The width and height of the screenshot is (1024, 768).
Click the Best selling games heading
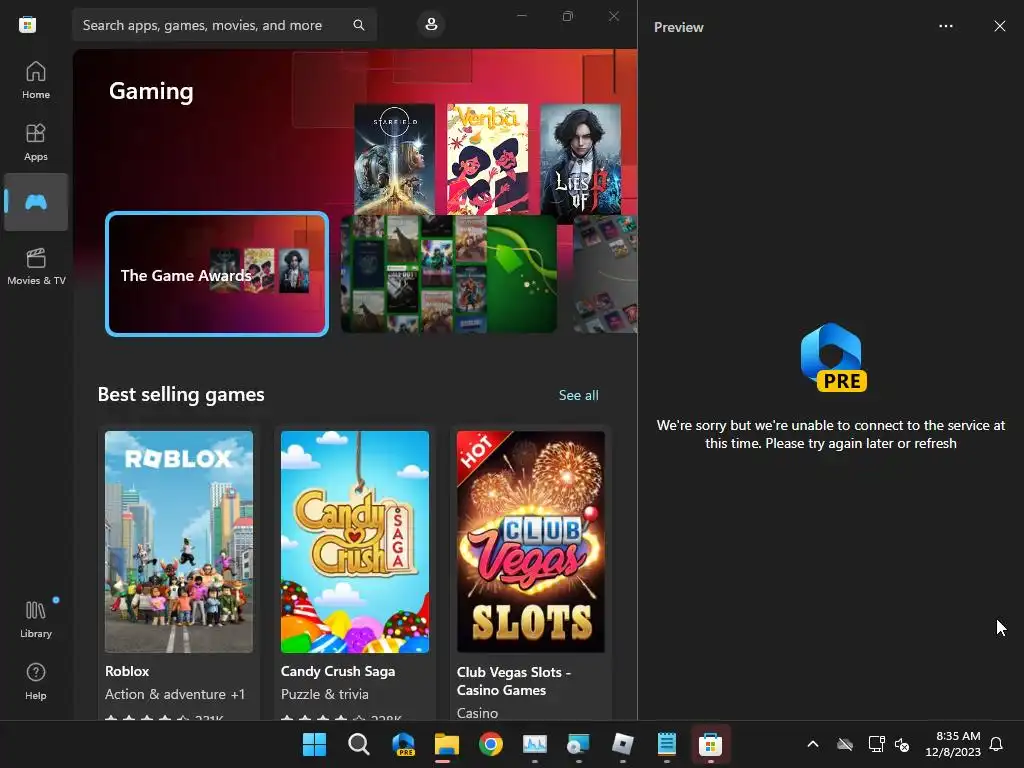(x=181, y=394)
